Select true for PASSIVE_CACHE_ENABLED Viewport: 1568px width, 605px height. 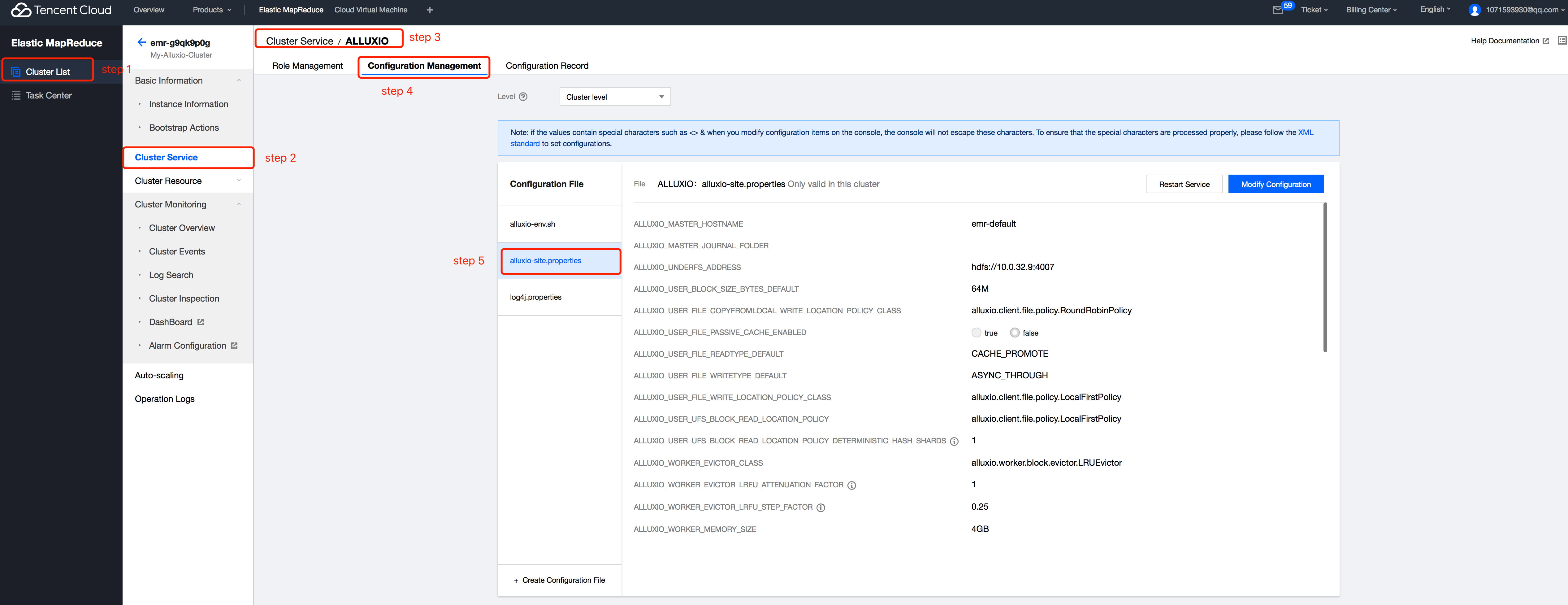click(976, 333)
